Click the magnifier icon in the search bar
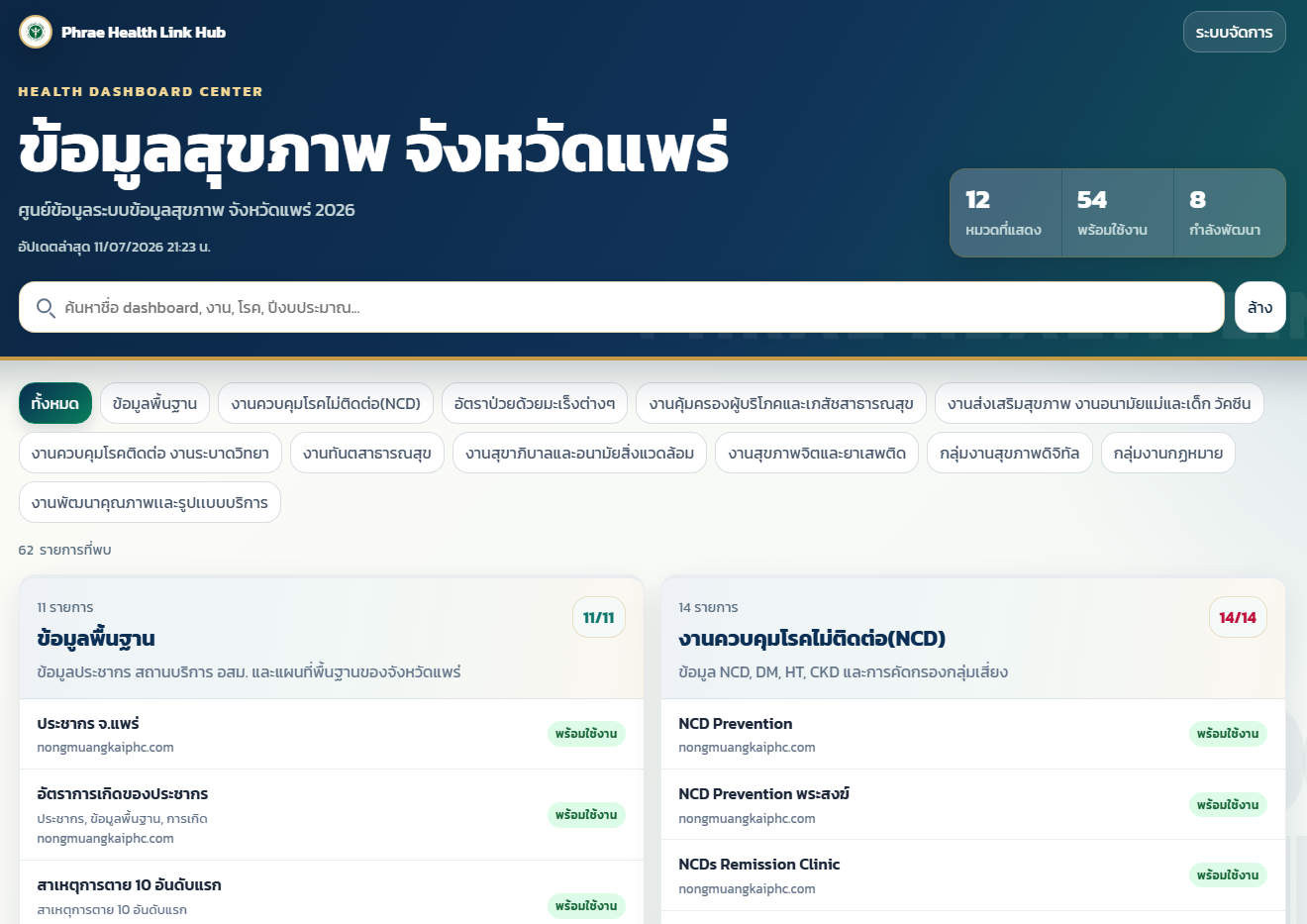Screen dimensions: 1307x924 tap(46, 308)
